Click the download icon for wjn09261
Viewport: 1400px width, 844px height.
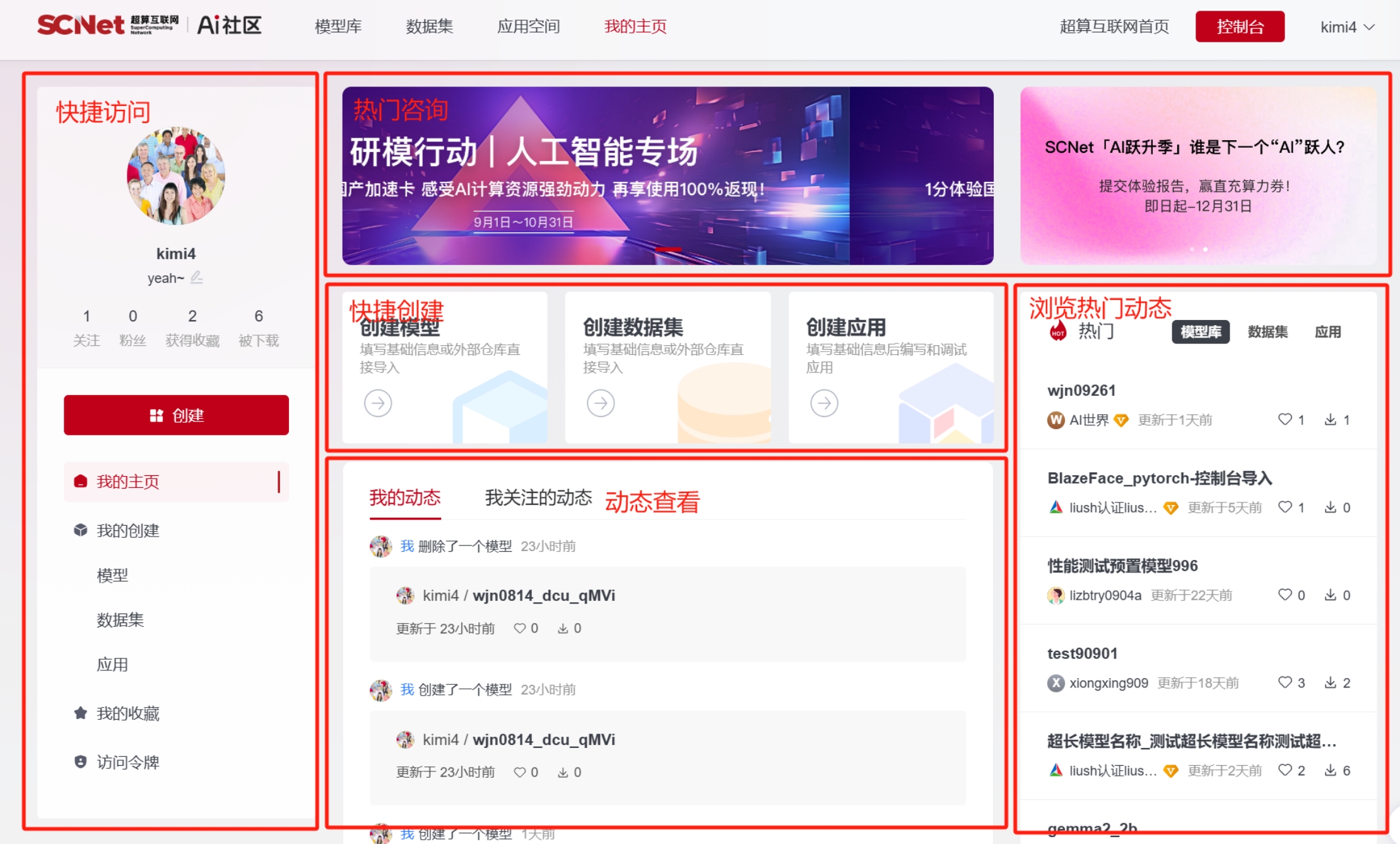[x=1330, y=419]
